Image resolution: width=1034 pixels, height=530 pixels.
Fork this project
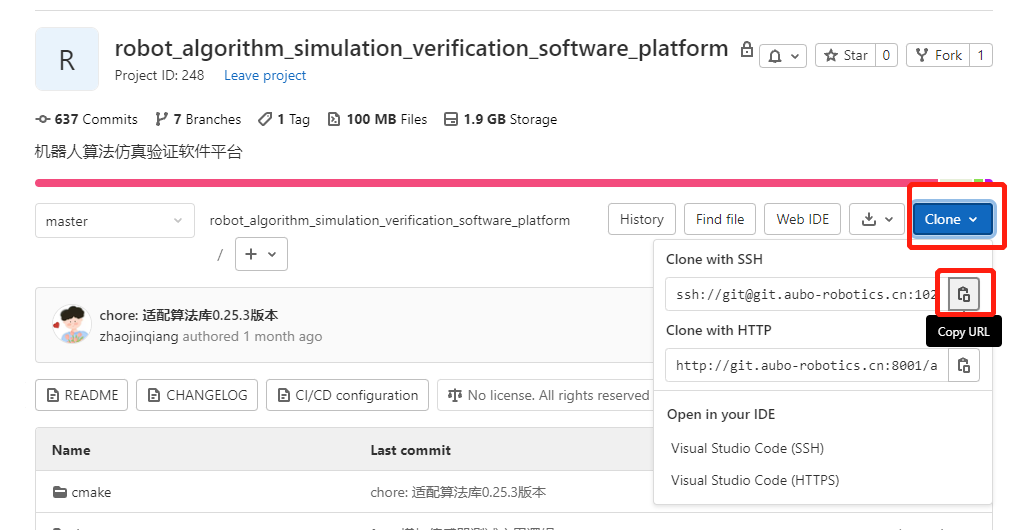938,55
